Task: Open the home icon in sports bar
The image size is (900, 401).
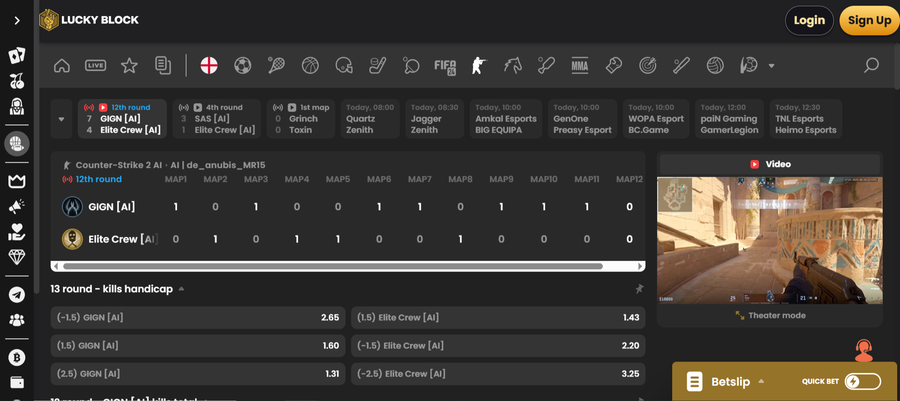Action: pyautogui.click(x=62, y=66)
